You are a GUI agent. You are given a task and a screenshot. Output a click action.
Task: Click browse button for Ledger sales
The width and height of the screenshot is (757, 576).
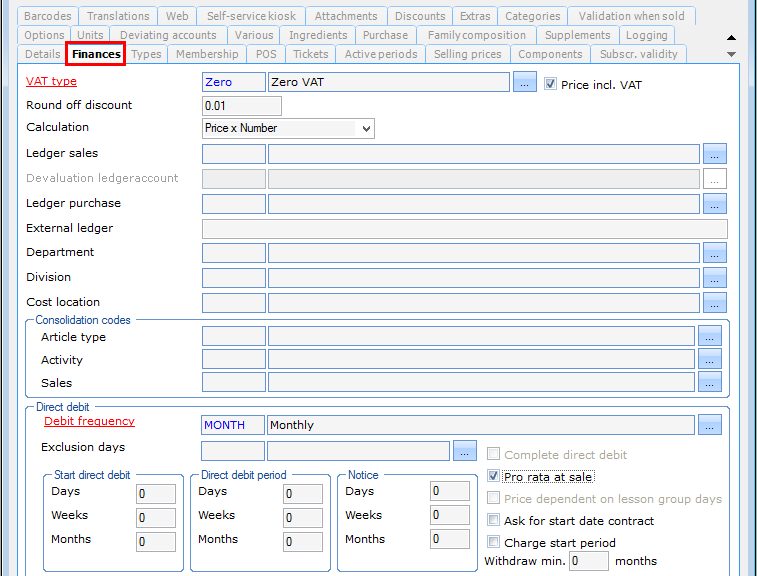coord(714,154)
